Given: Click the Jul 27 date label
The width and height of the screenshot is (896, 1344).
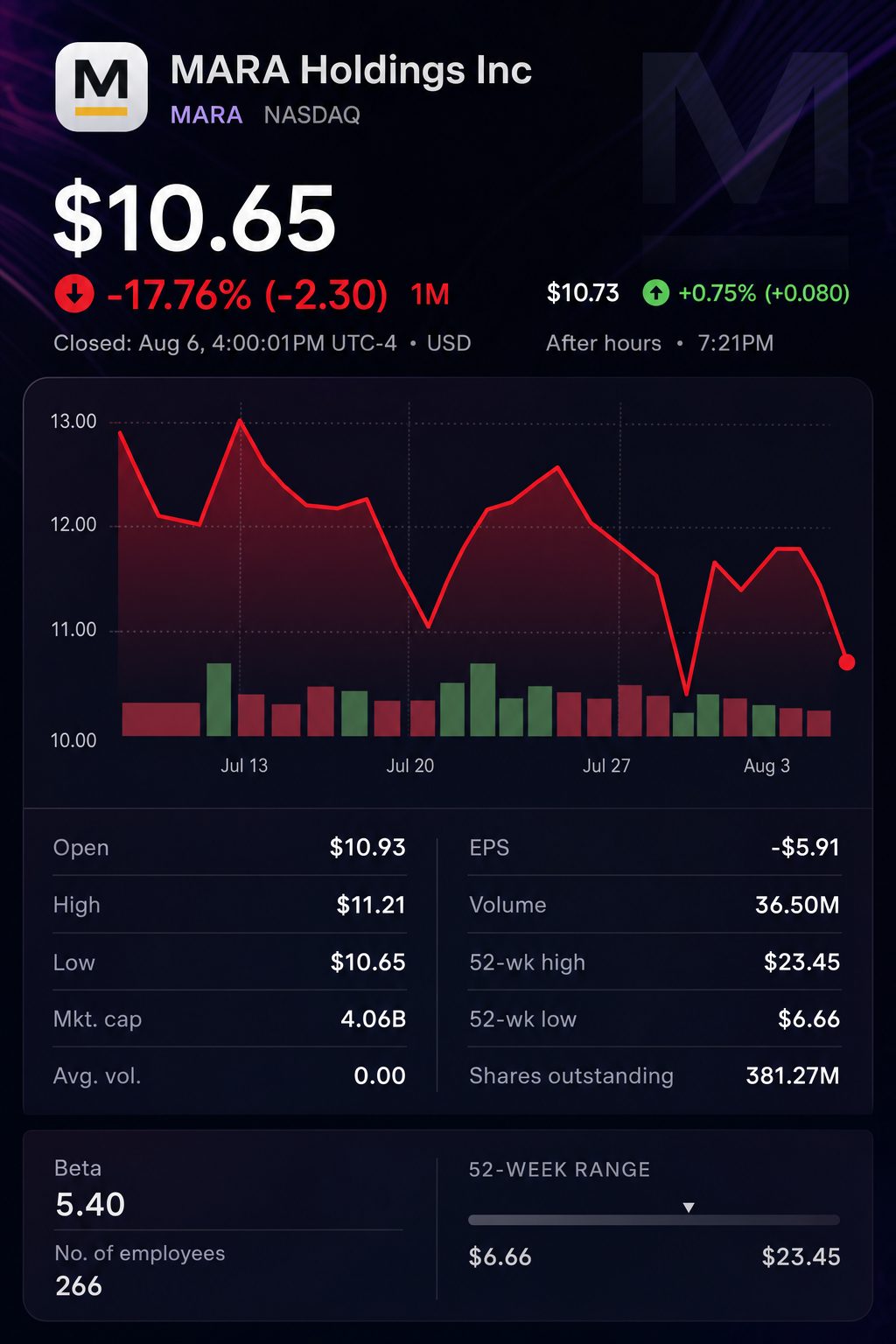Looking at the screenshot, I should coord(606,766).
